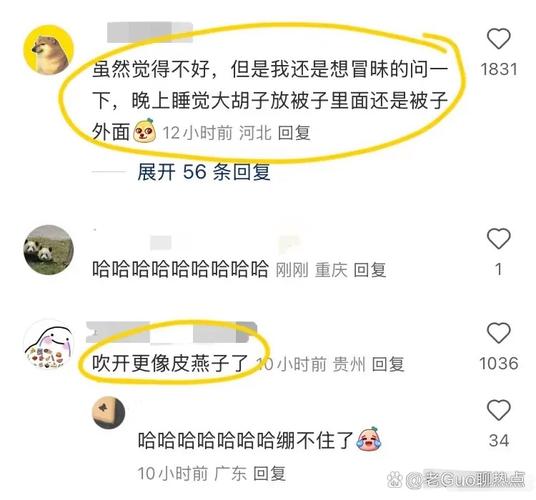The image size is (536, 500).
Task: Reply to the 重庆 comment via 回复
Action: [370, 270]
